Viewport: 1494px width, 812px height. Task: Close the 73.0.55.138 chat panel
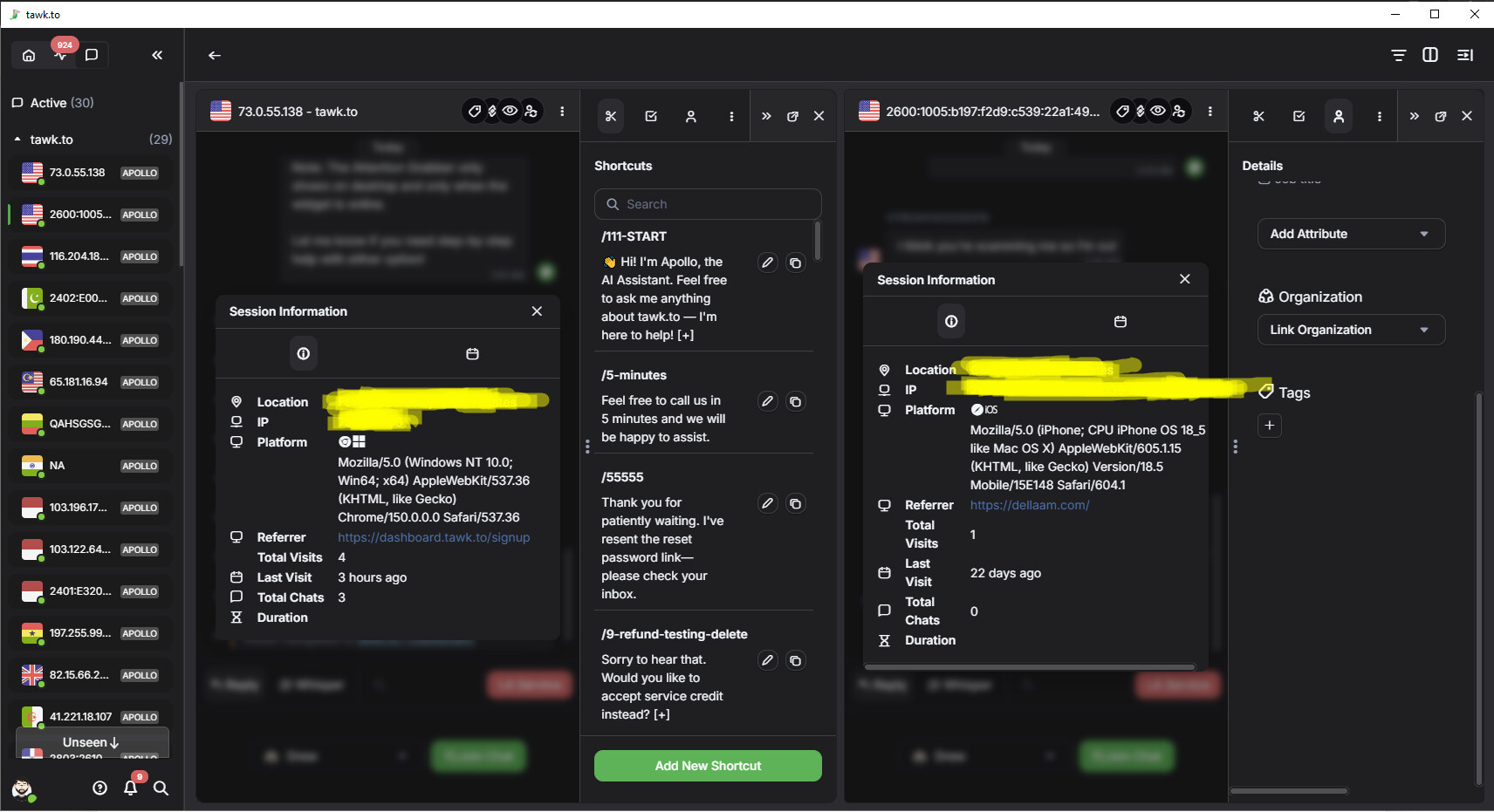819,116
